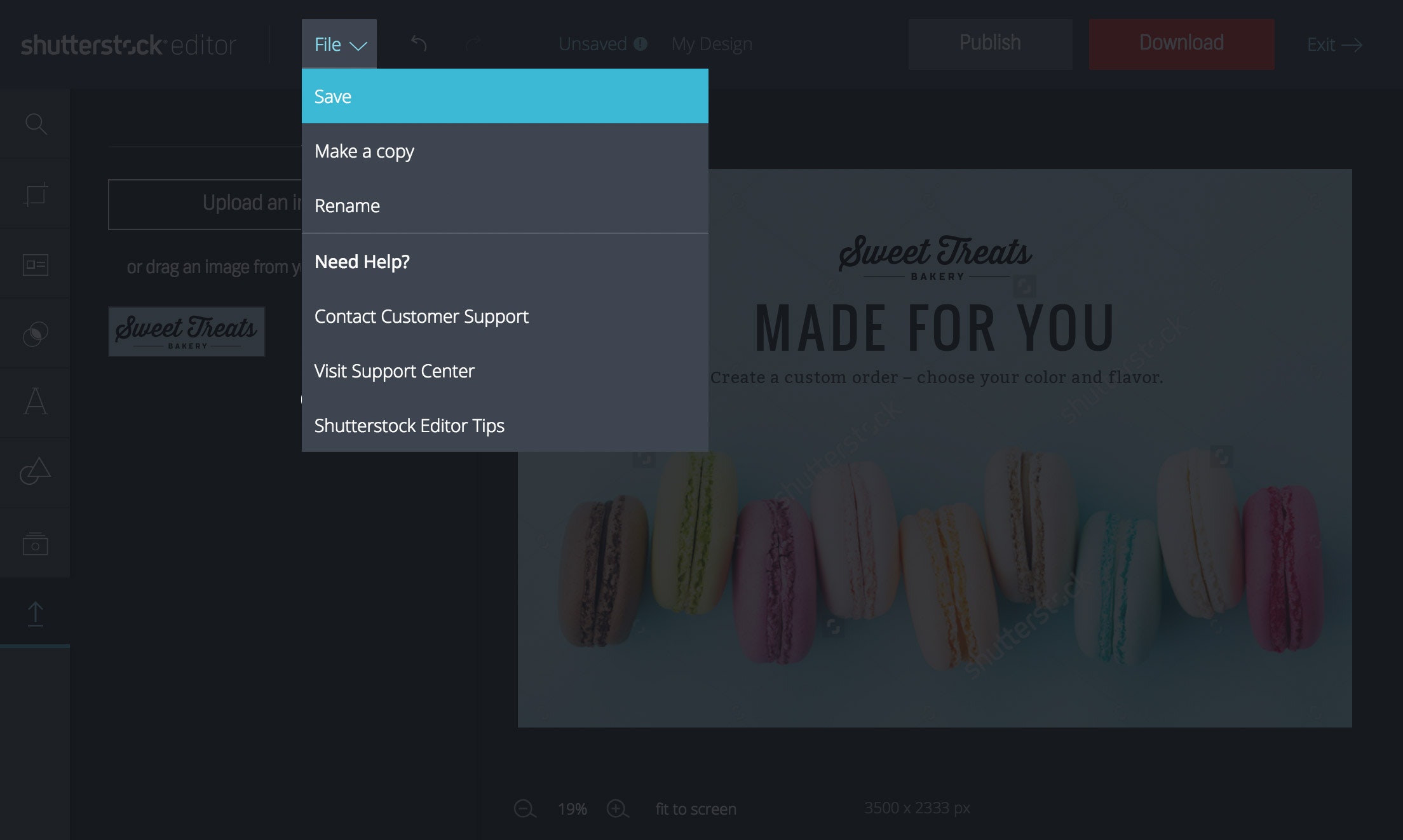Open the templates panel in sidebar
The height and width of the screenshot is (840, 1403).
[x=36, y=264]
